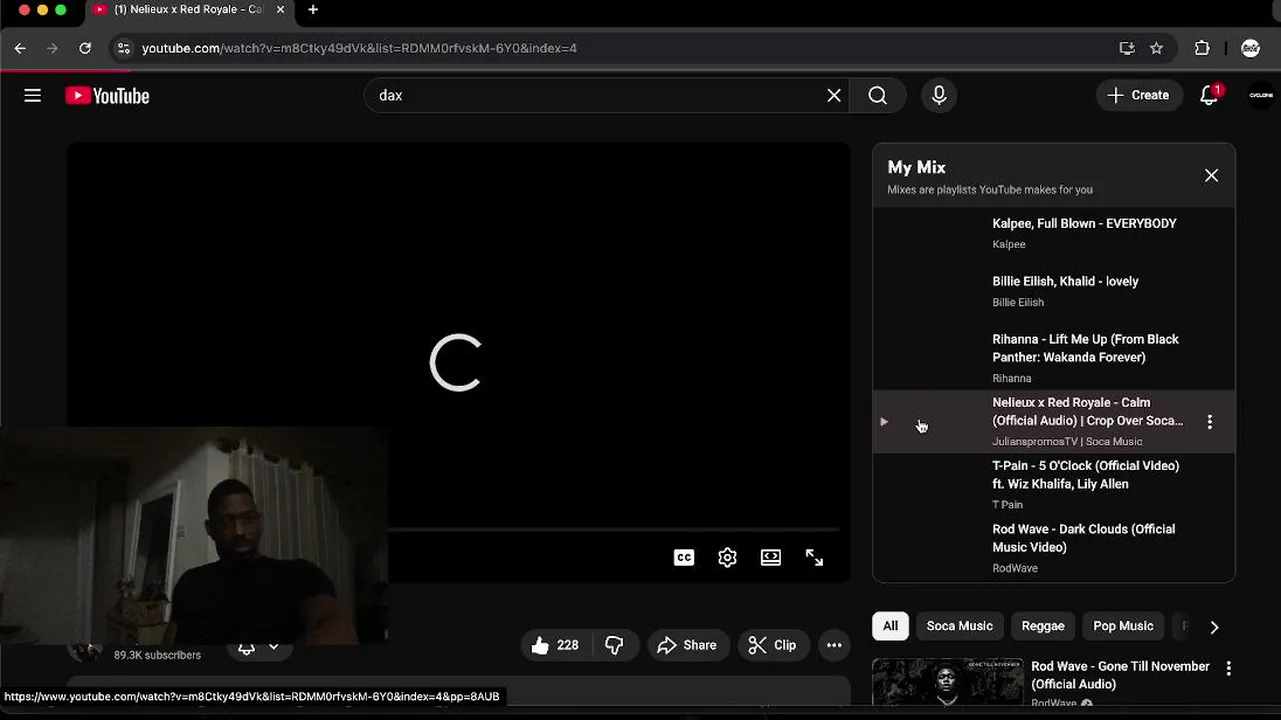Viewport: 1281px width, 720px height.
Task: Like the video with 228 likes
Action: click(556, 645)
